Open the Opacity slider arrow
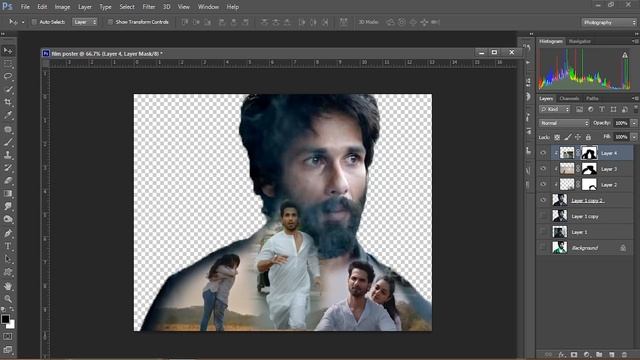 click(634, 123)
